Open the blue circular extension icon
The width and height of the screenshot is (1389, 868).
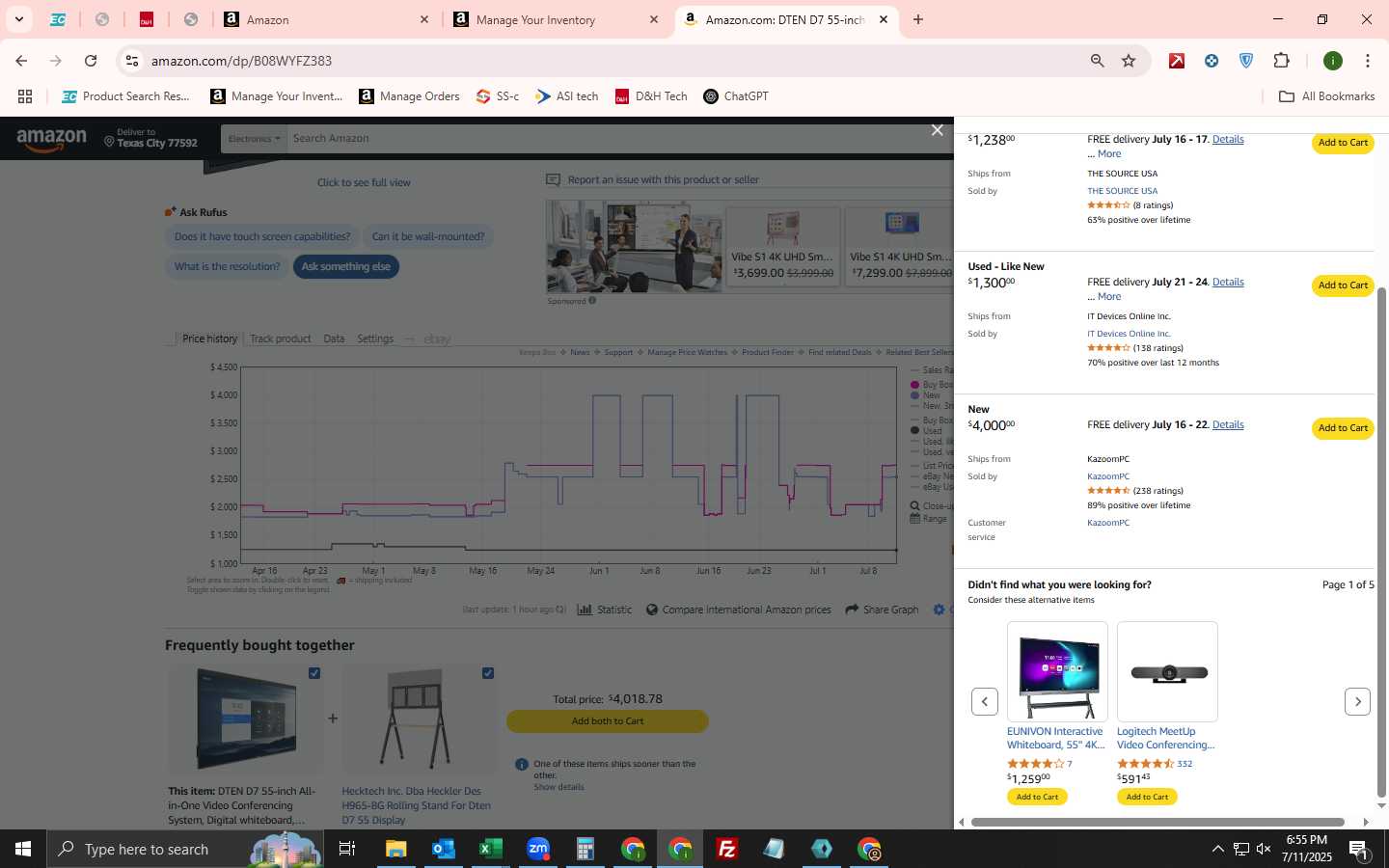[1212, 61]
